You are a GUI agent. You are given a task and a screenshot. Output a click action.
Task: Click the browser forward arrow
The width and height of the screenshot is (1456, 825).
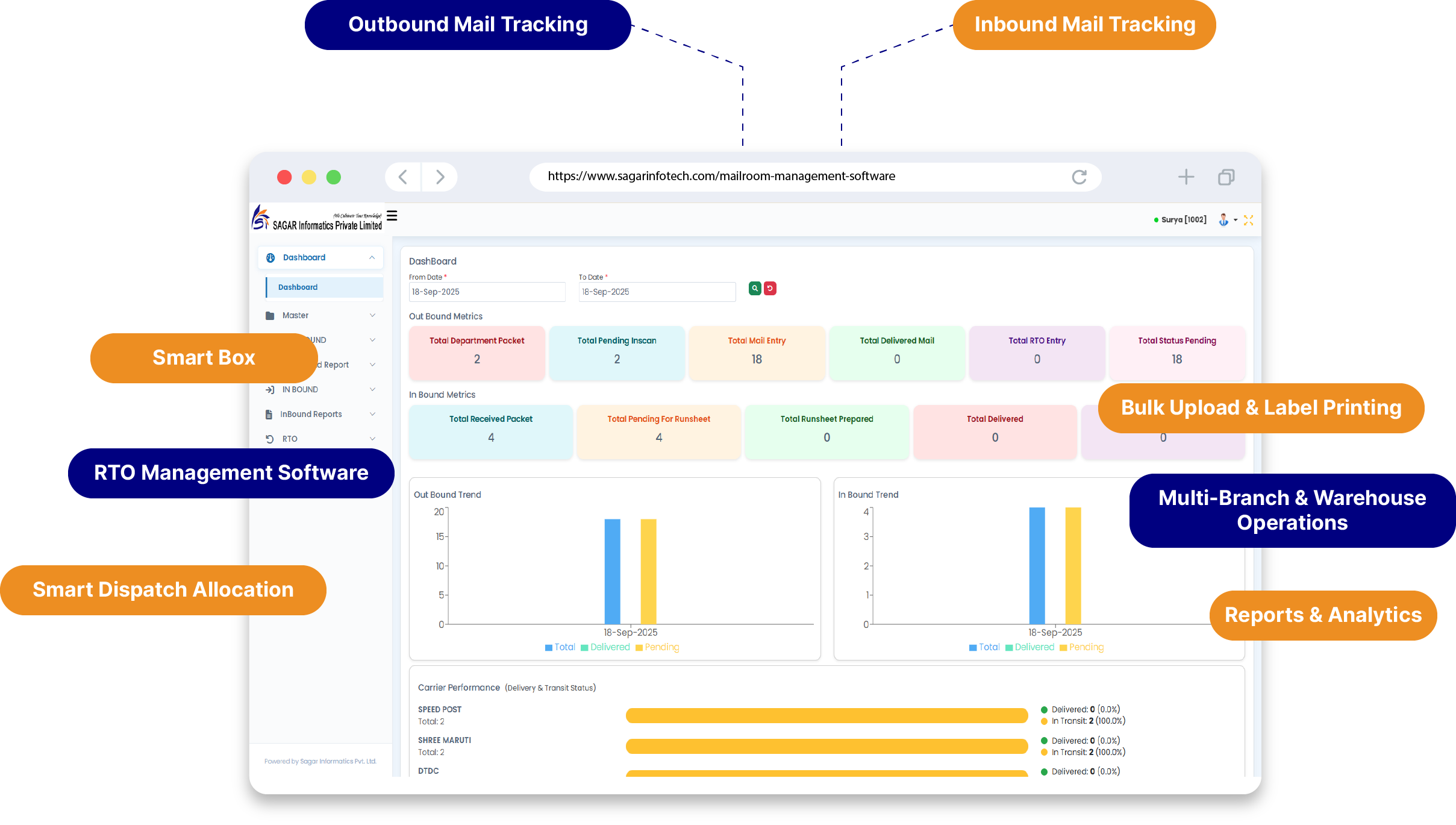[440, 177]
